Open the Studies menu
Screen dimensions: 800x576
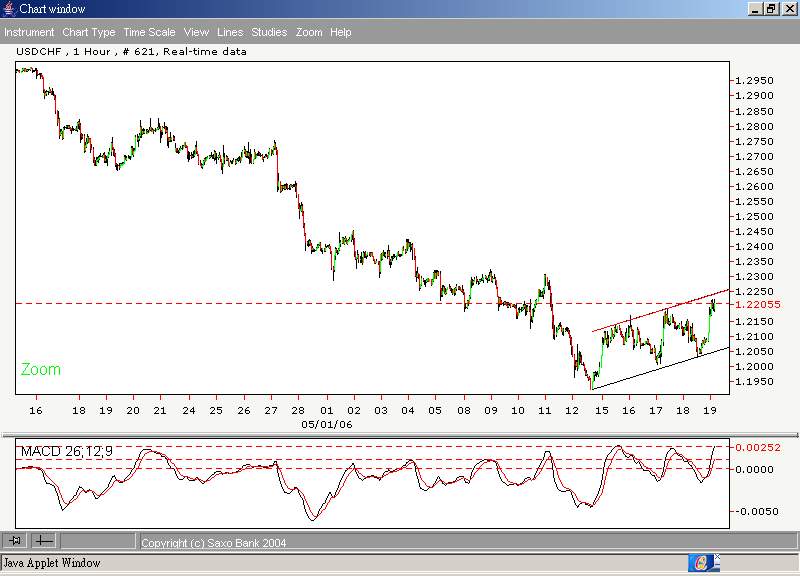coord(269,32)
